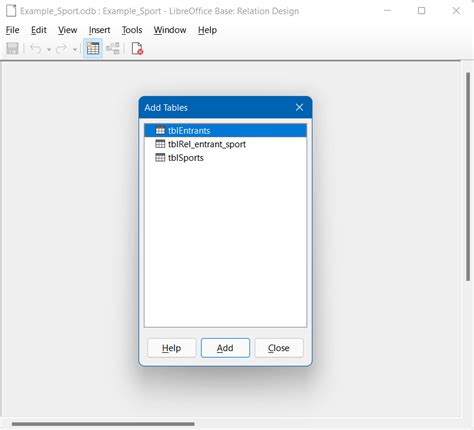Click the Save icon in toolbar

[x=12, y=49]
